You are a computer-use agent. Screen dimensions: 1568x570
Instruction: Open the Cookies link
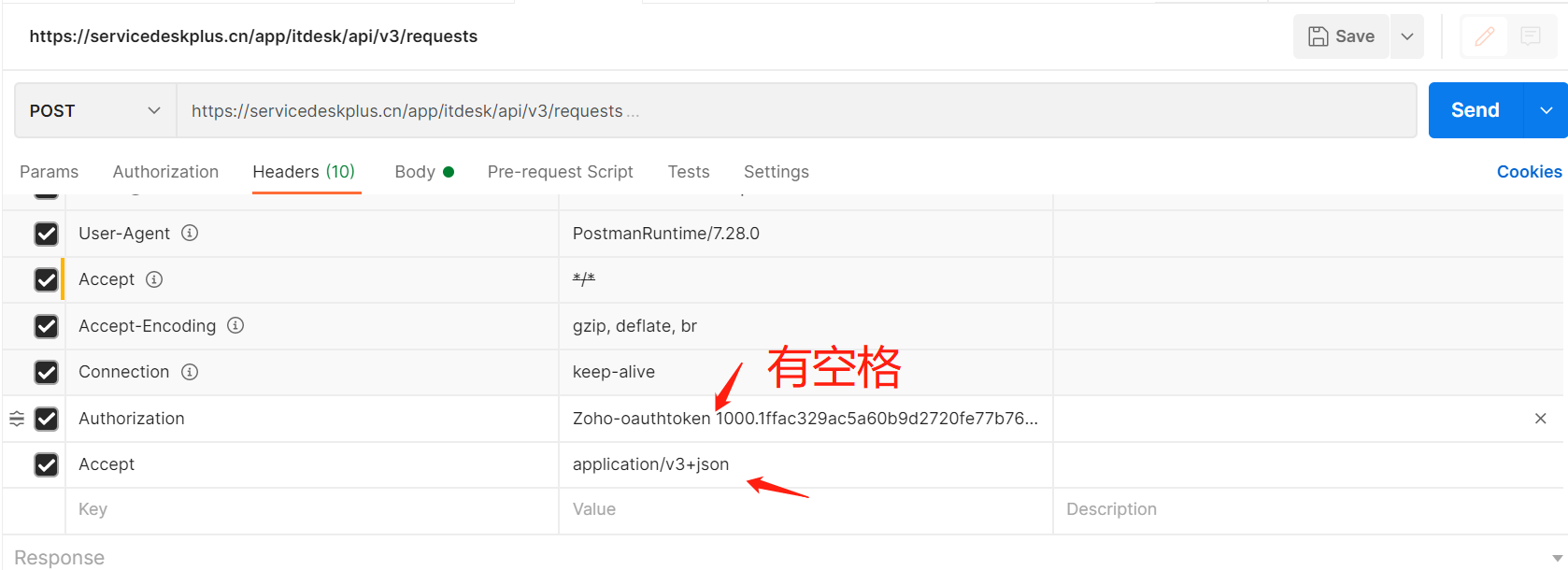pos(1529,172)
